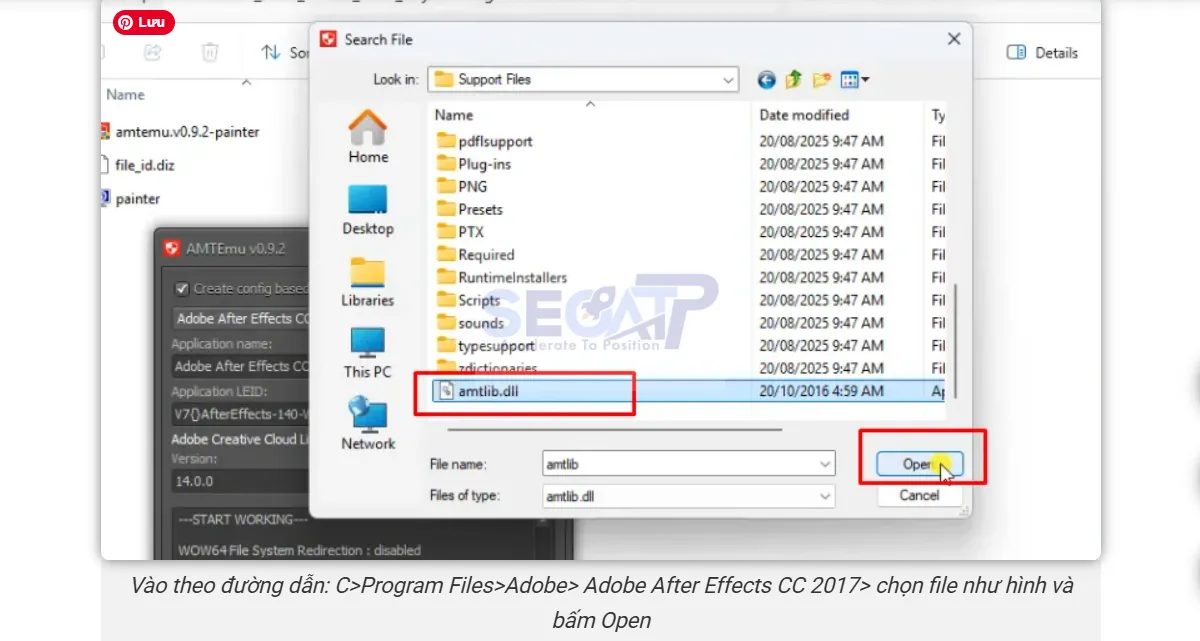Select the Required folder
The width and height of the screenshot is (1200, 641).
coord(476,255)
